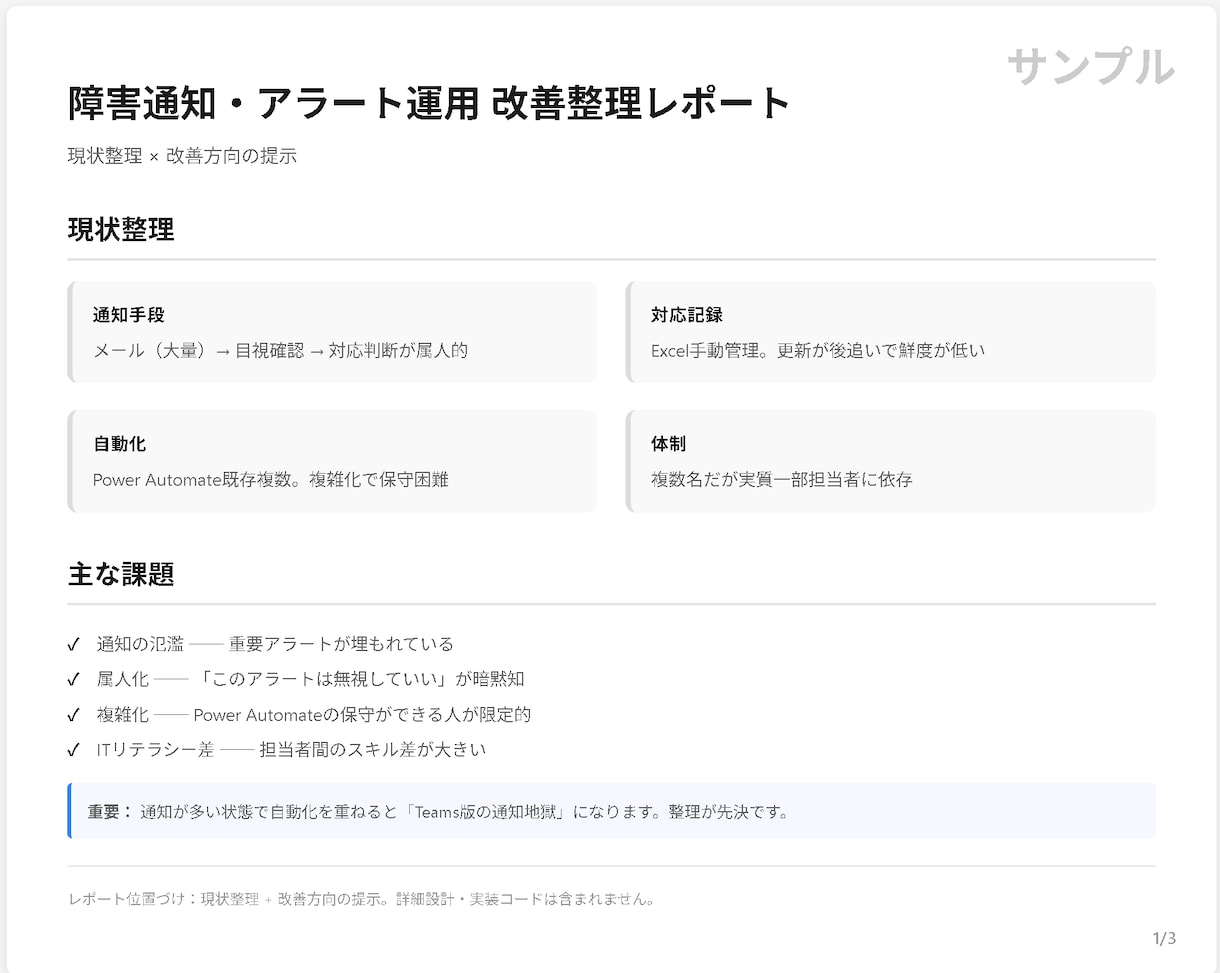
Task: Click text メール（大量）→ 目視確認 → 対応判断が属人的
Action: click(x=280, y=351)
